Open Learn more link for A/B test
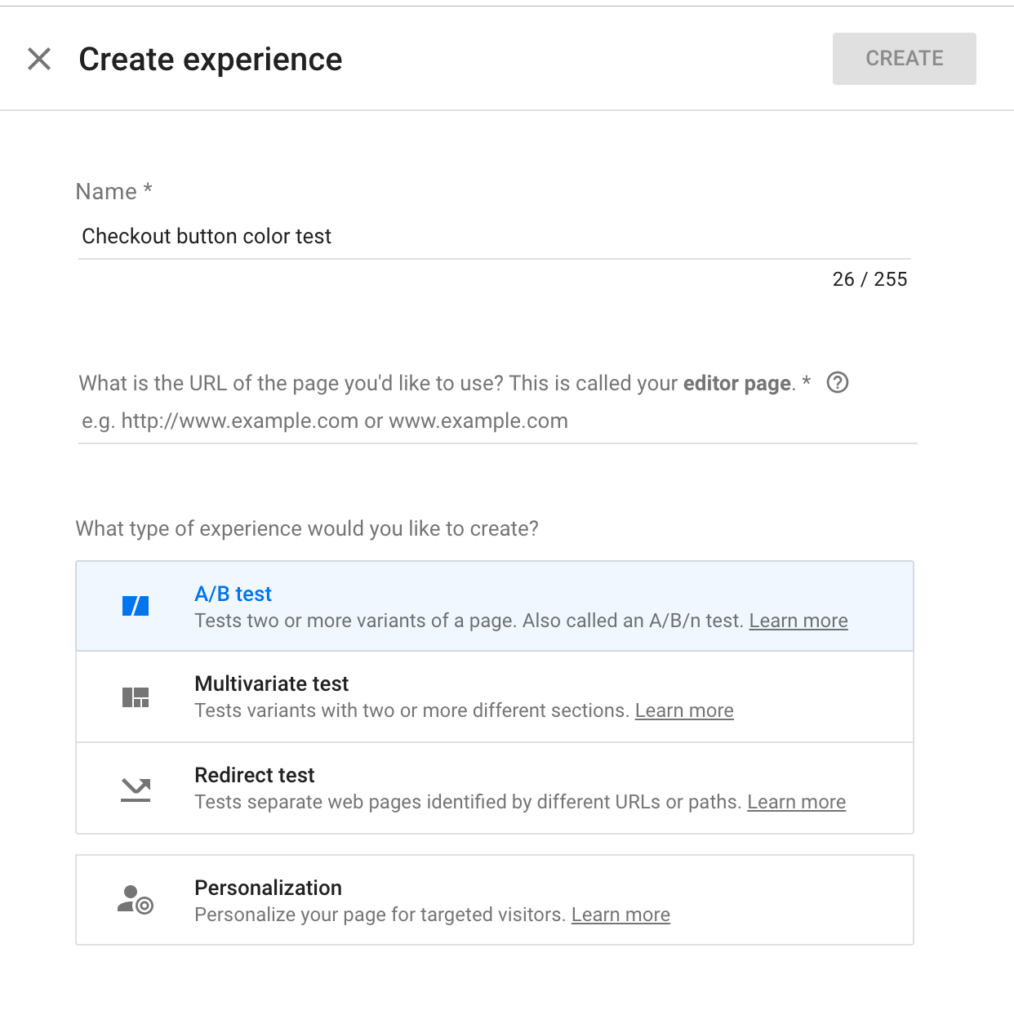The width and height of the screenshot is (1014, 1024). [x=798, y=621]
